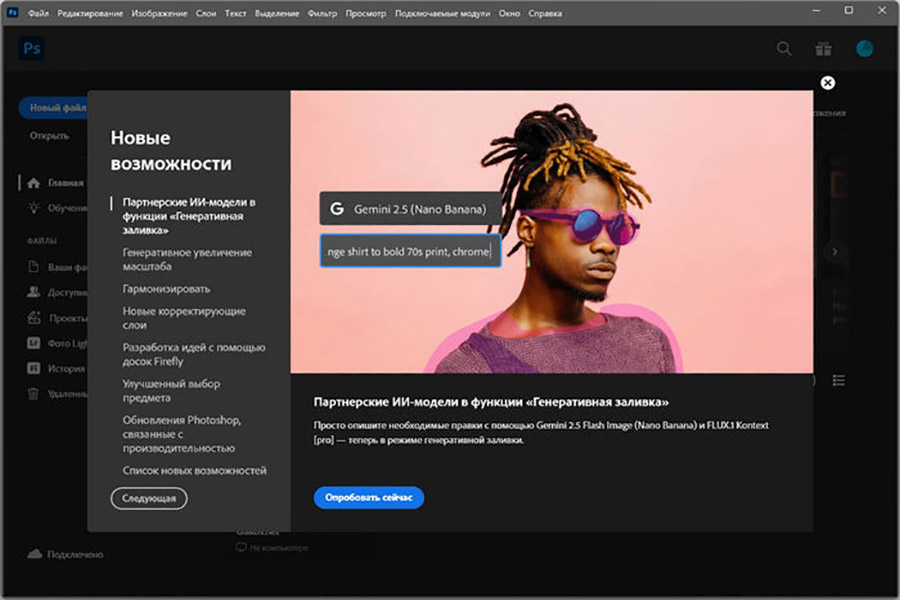
Task: Click the Gemini 2.5 prompt text field
Action: click(x=410, y=252)
